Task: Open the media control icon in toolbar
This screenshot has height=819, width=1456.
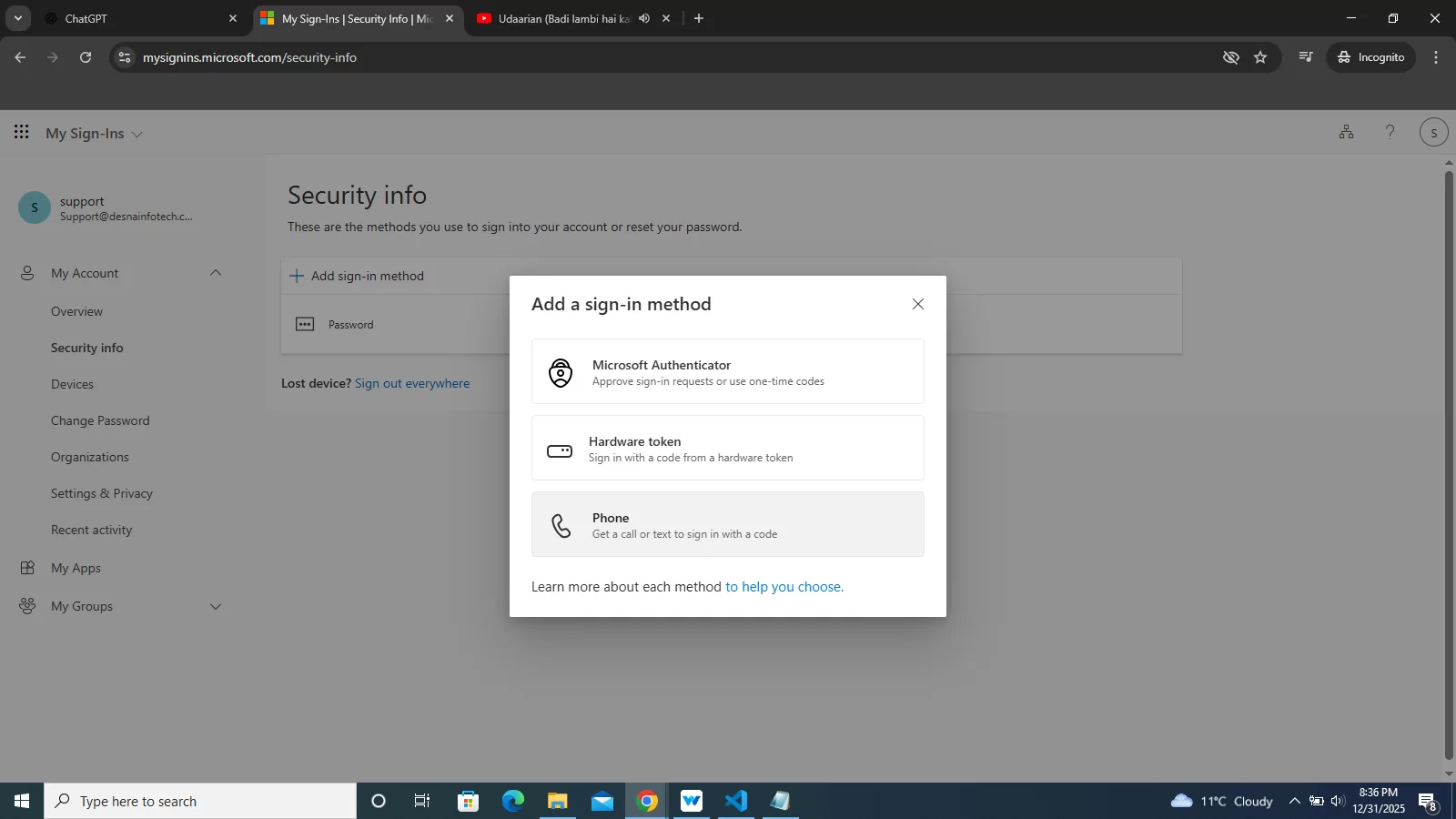Action: (x=1306, y=57)
